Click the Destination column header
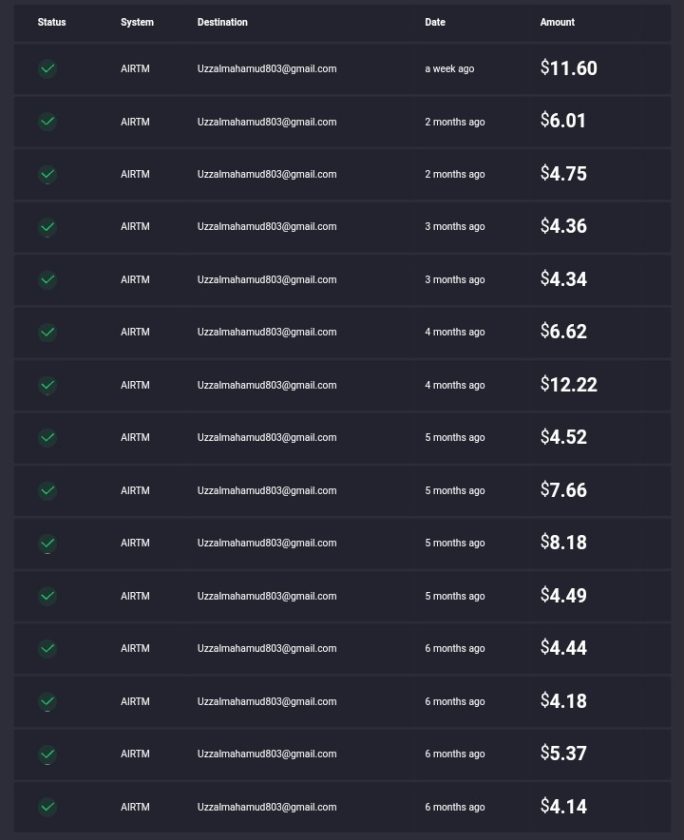This screenshot has height=840, width=684. click(x=222, y=22)
